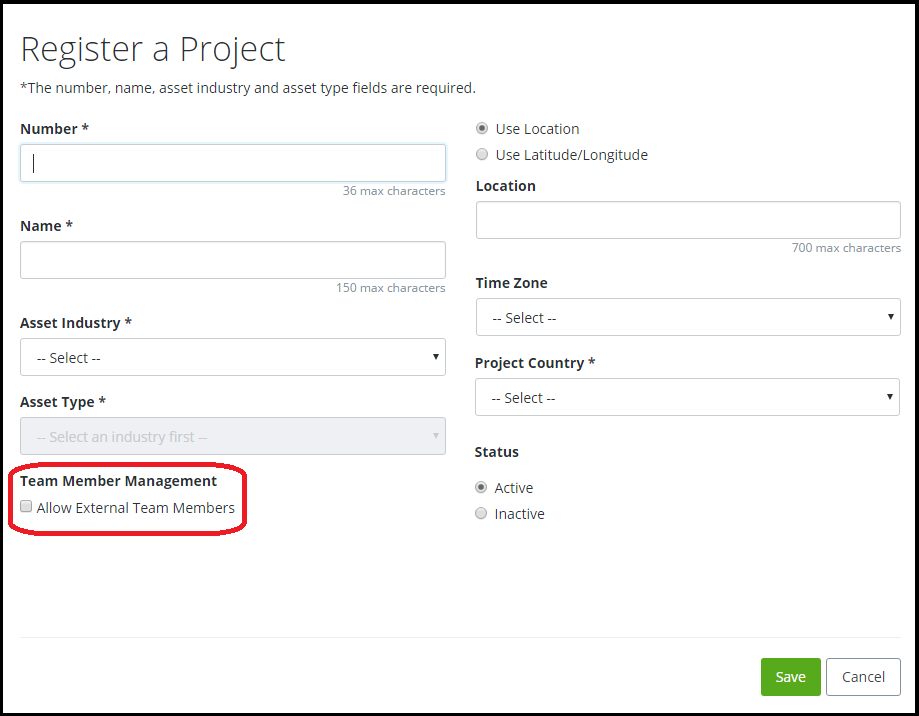Viewport: 919px width, 716px height.
Task: Click the Inactive status label
Action: [519, 514]
